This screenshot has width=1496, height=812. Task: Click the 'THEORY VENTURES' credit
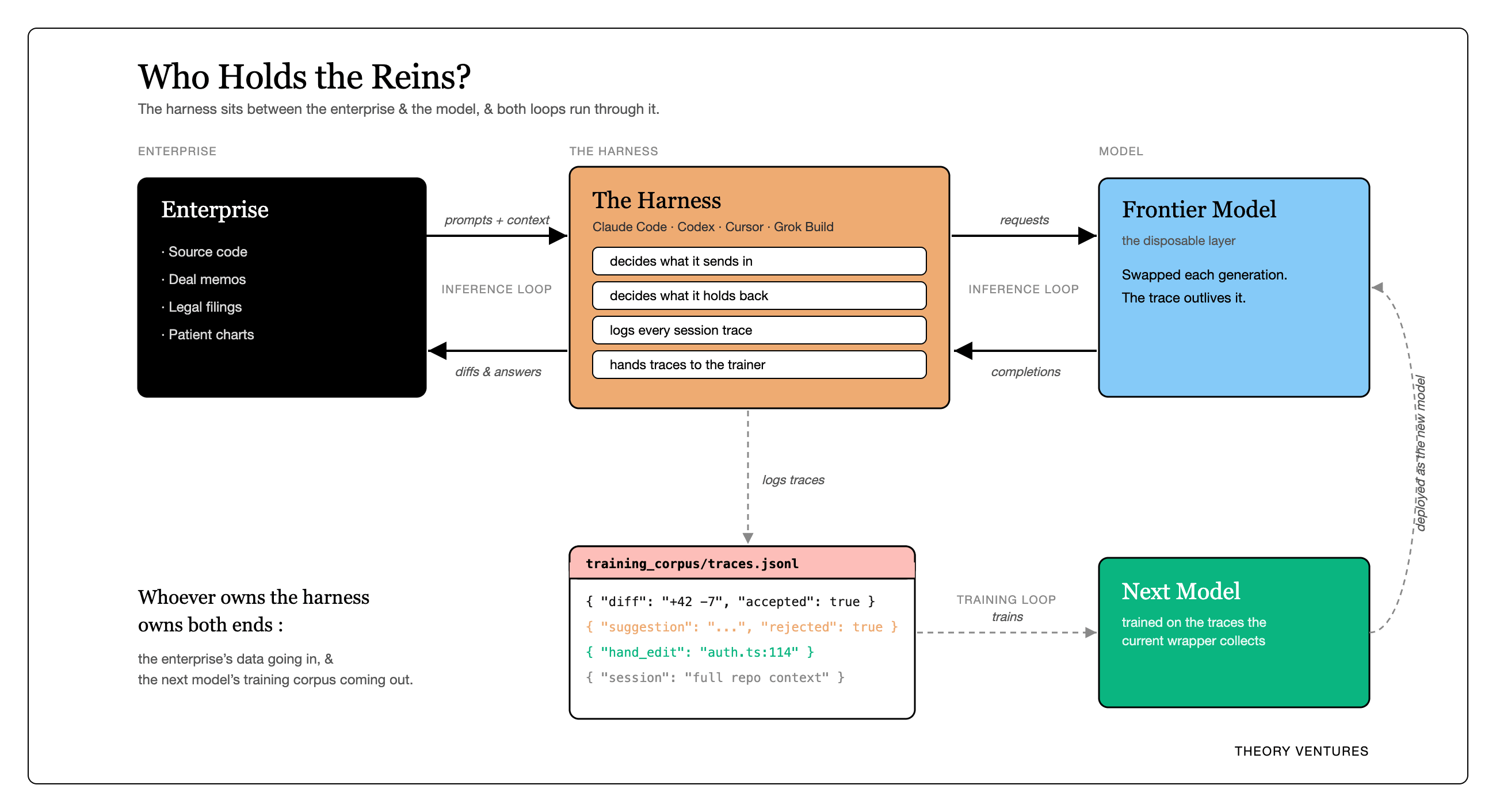coord(1301,752)
